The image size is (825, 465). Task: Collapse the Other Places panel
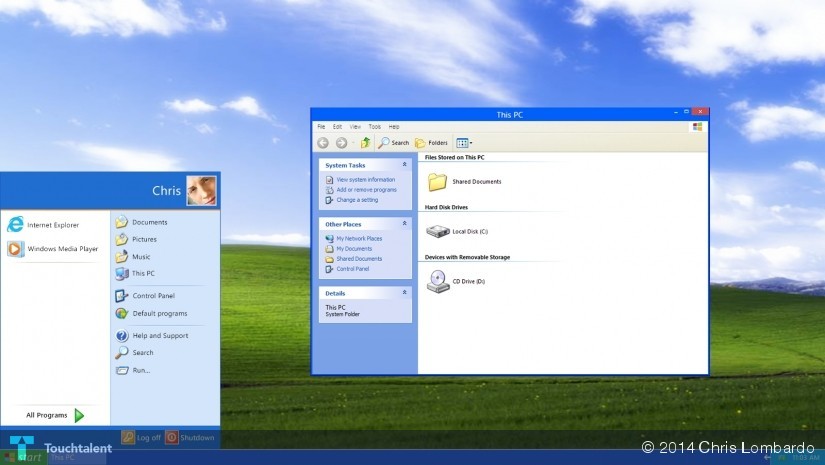405,224
